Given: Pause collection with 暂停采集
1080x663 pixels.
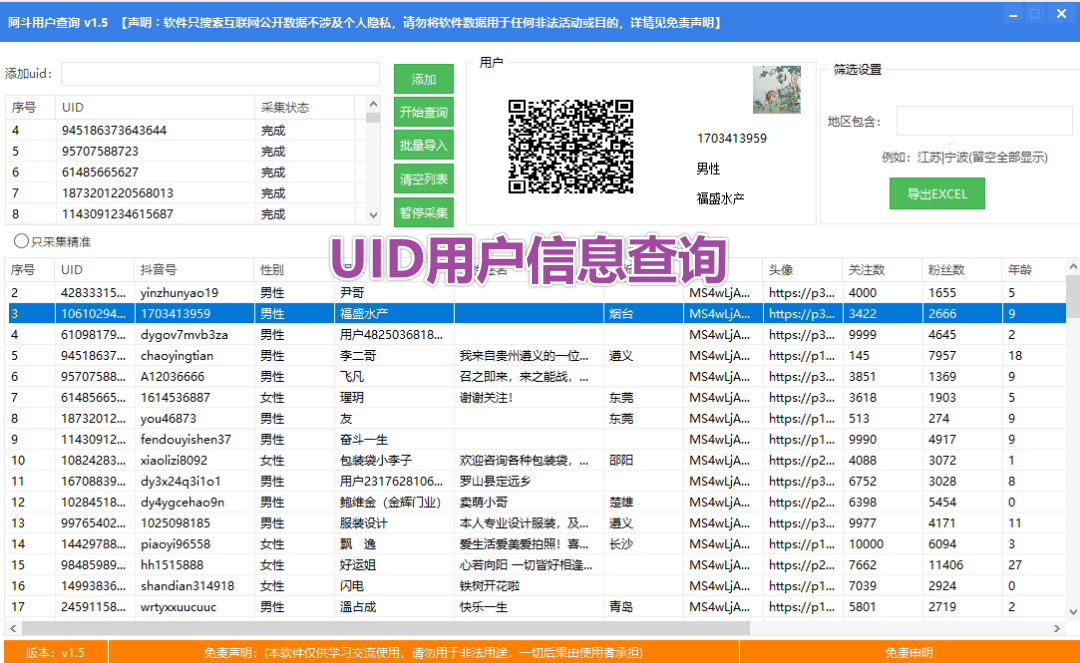Looking at the screenshot, I should [424, 213].
